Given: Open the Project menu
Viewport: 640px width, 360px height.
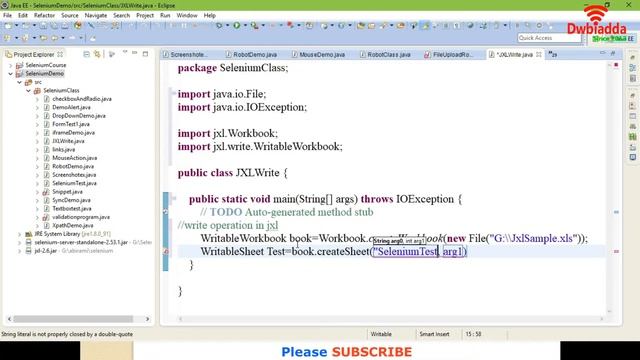Looking at the screenshot, I should click(145, 16).
